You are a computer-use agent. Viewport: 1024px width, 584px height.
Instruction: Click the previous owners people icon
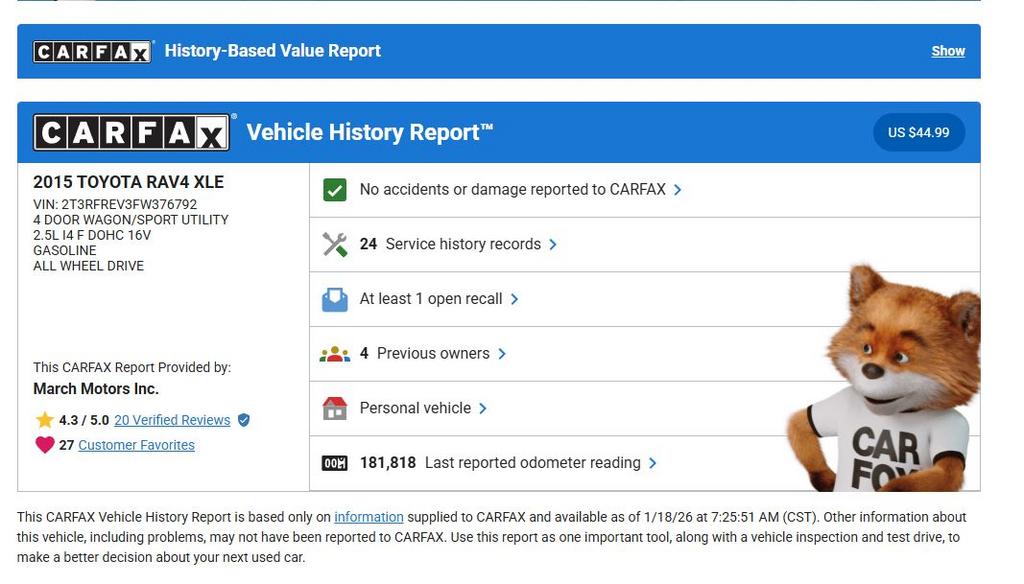click(335, 354)
